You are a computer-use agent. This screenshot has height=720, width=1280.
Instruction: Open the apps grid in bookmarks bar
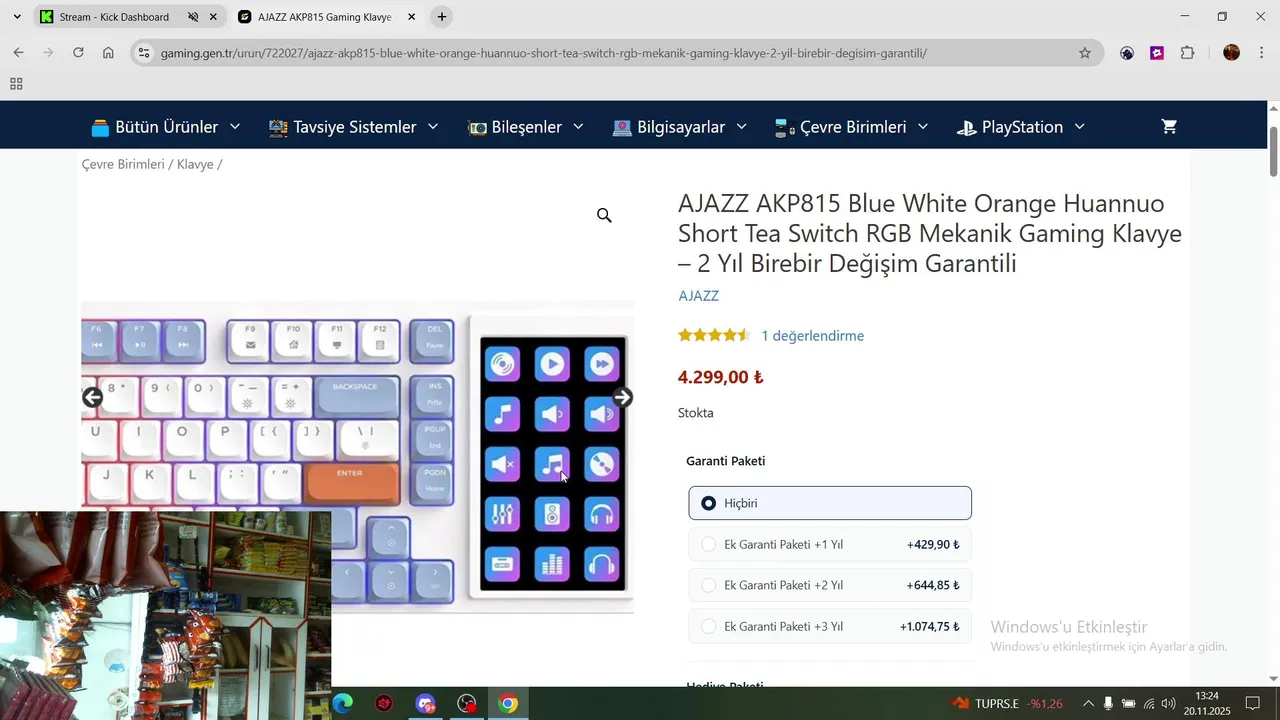pyautogui.click(x=16, y=84)
